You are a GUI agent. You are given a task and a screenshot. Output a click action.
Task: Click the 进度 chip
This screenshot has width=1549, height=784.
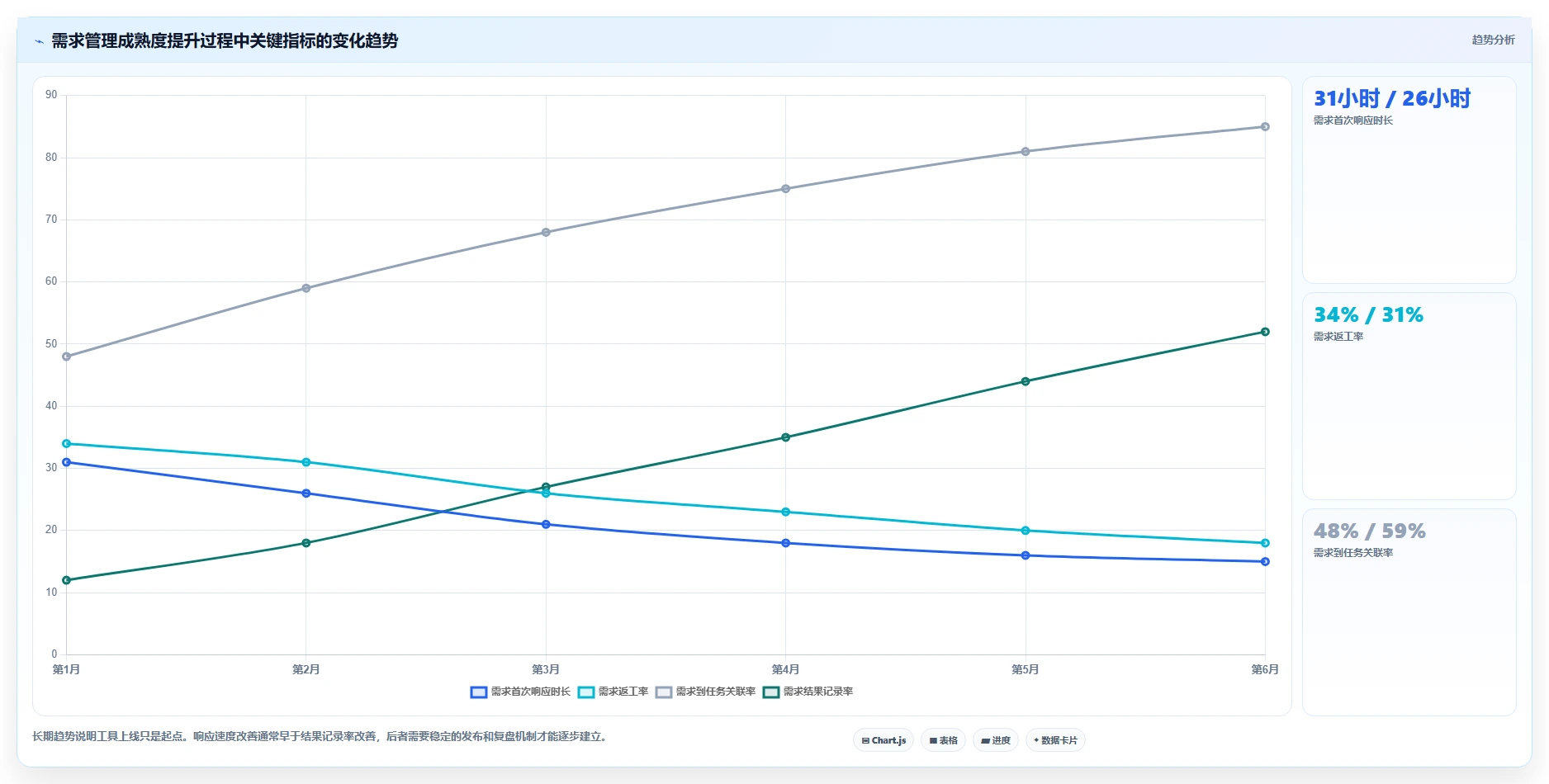(x=996, y=740)
